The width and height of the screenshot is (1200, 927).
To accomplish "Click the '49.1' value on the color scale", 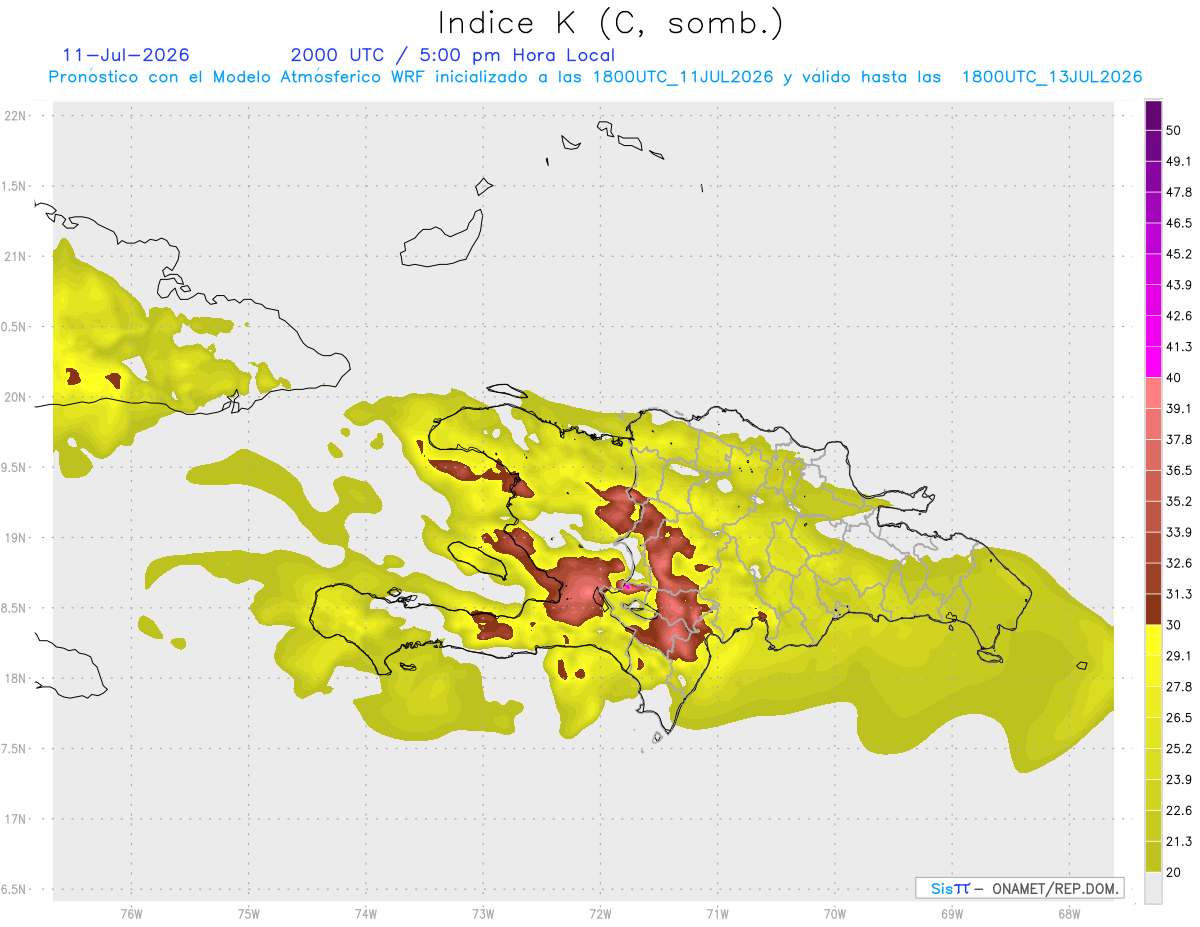I will click(x=1179, y=161).
